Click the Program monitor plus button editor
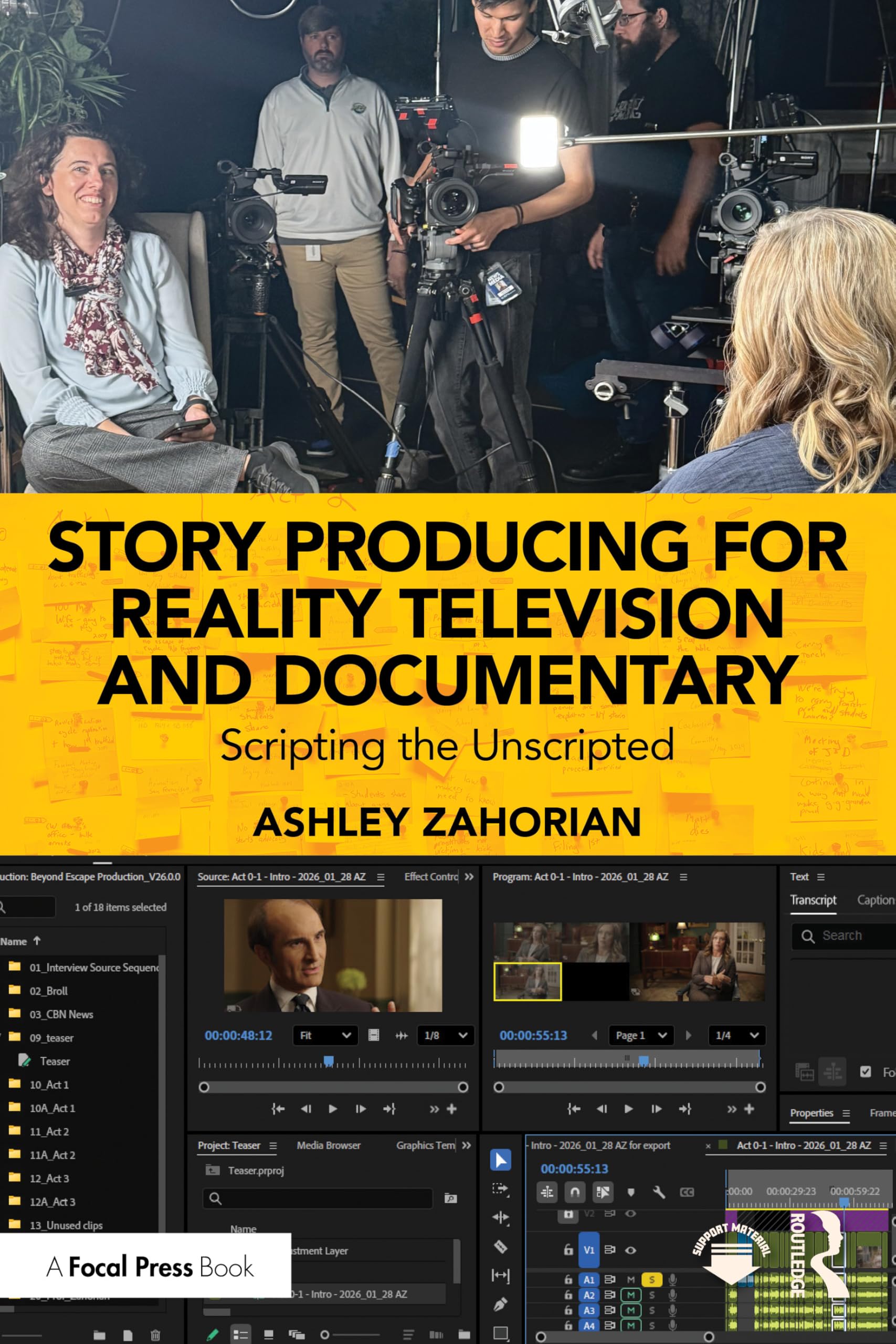The image size is (896, 1344). [x=749, y=1109]
